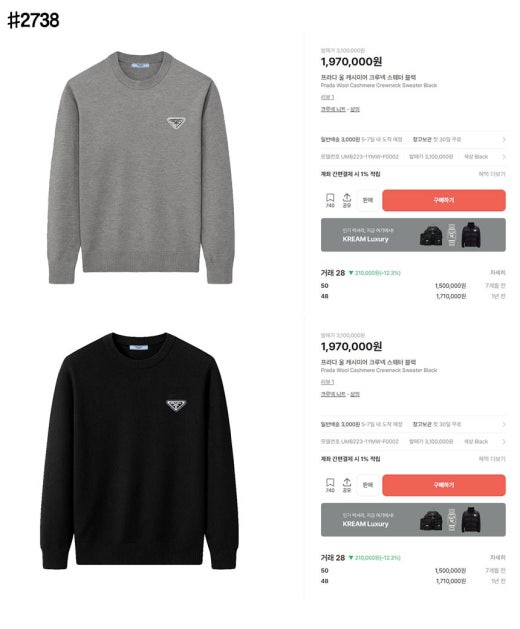View trade details link in the lower listing
This screenshot has height=629, width=520.
click(x=498, y=557)
